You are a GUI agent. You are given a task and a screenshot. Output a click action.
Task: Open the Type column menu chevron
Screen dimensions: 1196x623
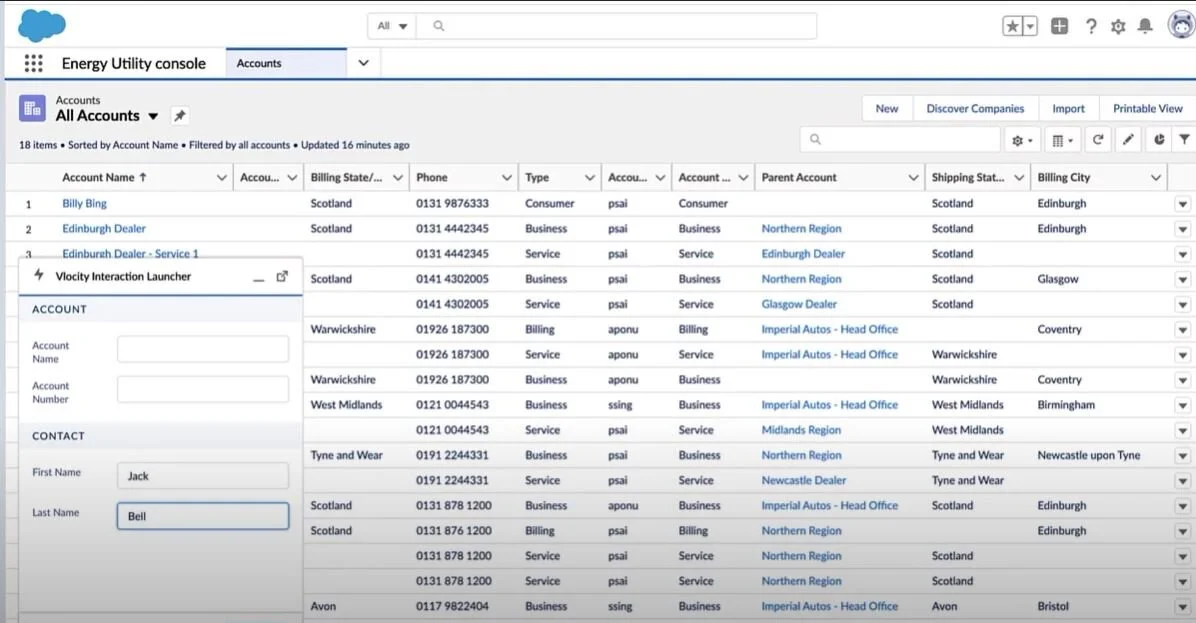(590, 178)
